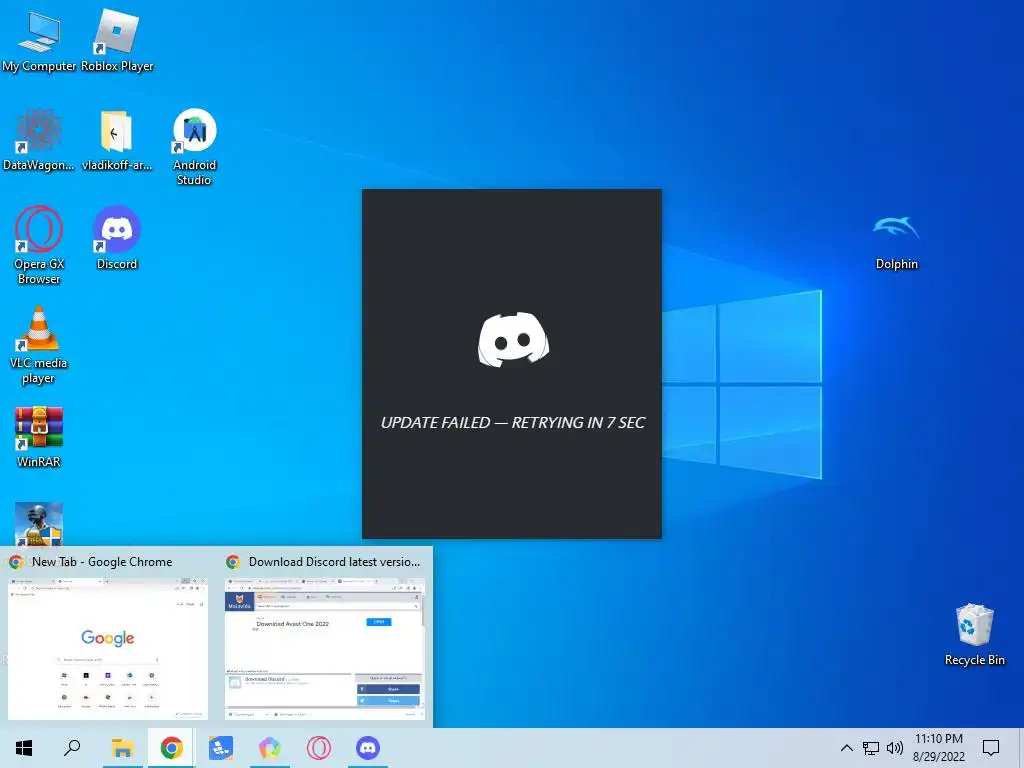The width and height of the screenshot is (1024, 768).
Task: Select the vladikoff-ar folder icon
Action: pos(116,140)
